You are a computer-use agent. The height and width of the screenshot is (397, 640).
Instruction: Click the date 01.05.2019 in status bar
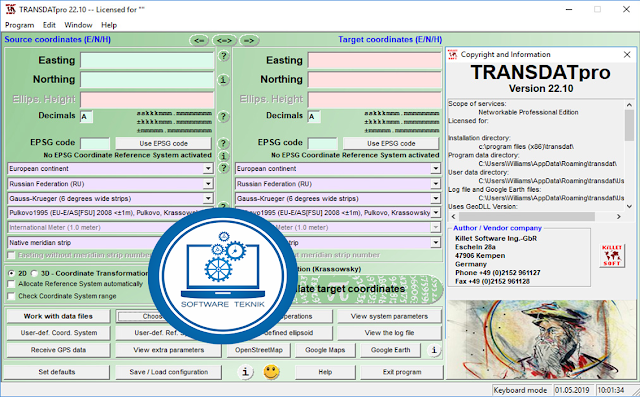pyautogui.click(x=572, y=390)
